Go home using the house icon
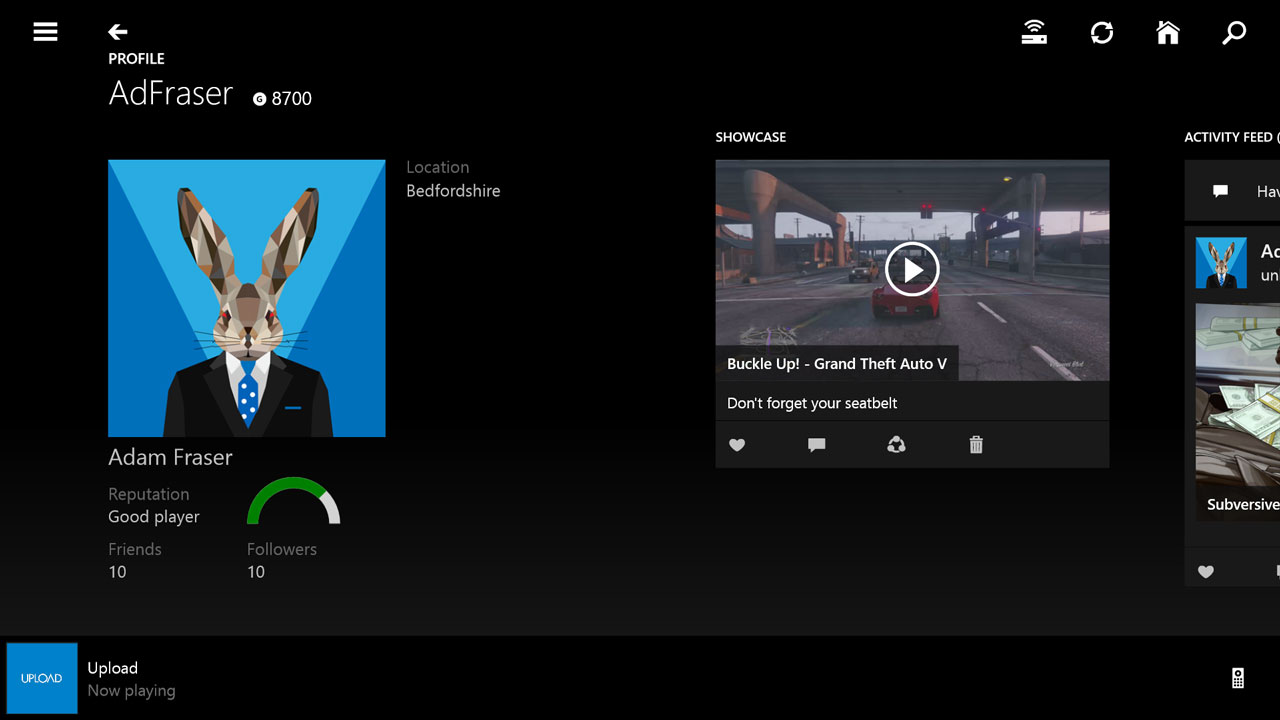1280x720 pixels. pyautogui.click(x=1168, y=32)
